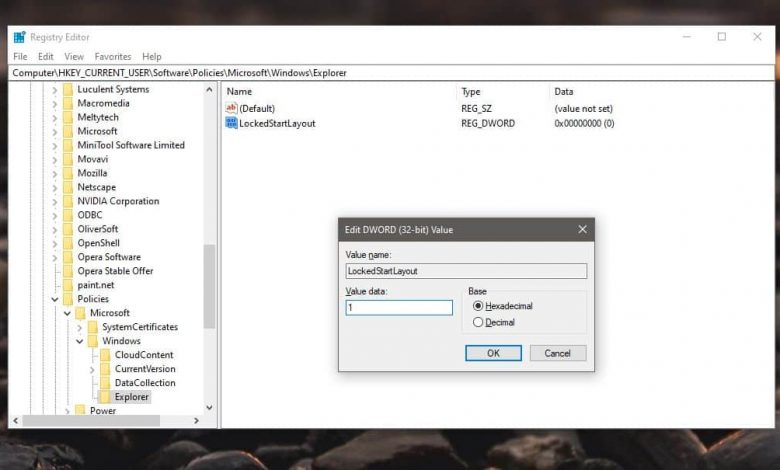
Task: Expand the Opera Software key
Action: pos(55,257)
